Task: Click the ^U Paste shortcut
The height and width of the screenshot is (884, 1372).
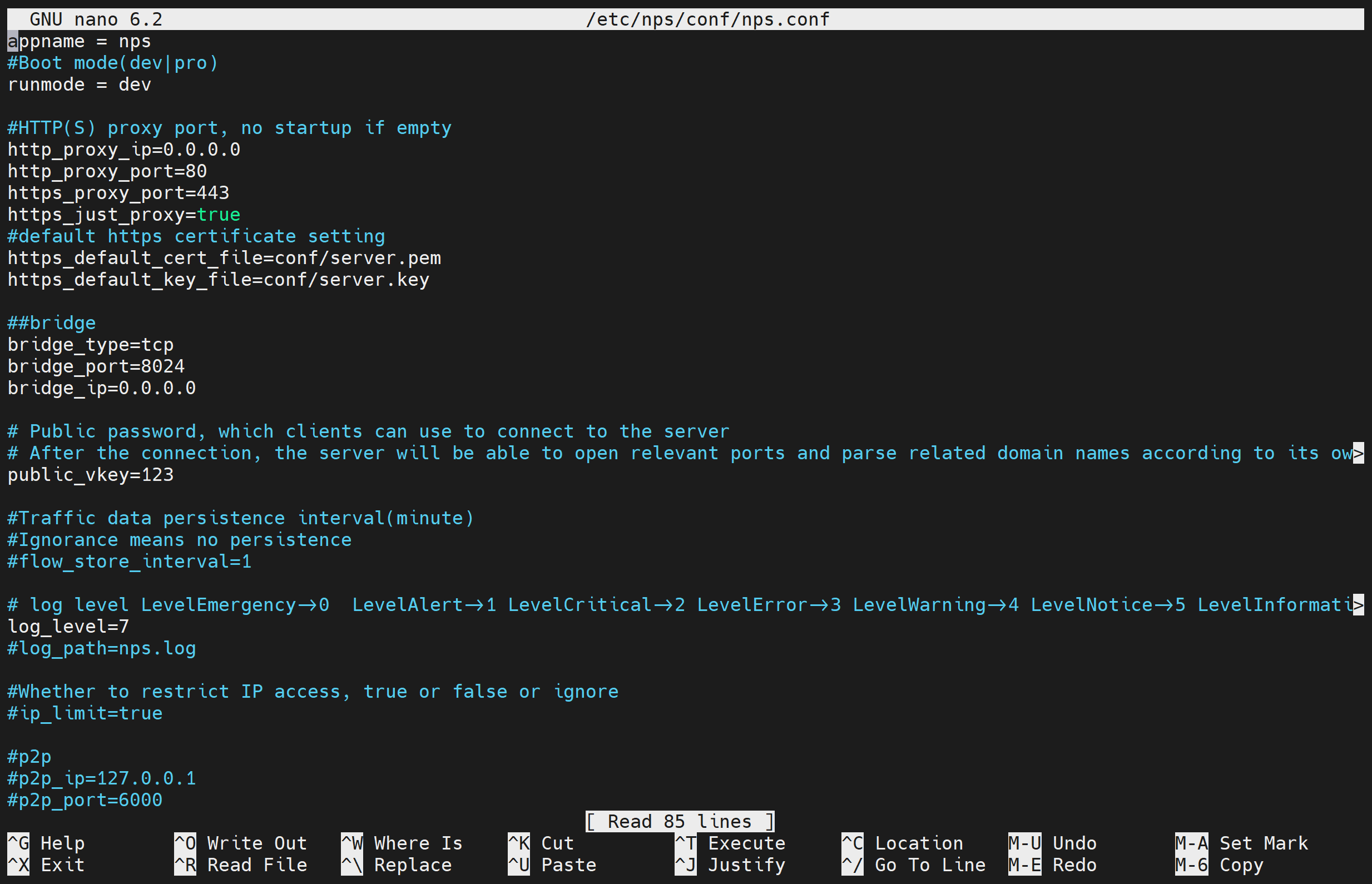Action: (x=552, y=865)
